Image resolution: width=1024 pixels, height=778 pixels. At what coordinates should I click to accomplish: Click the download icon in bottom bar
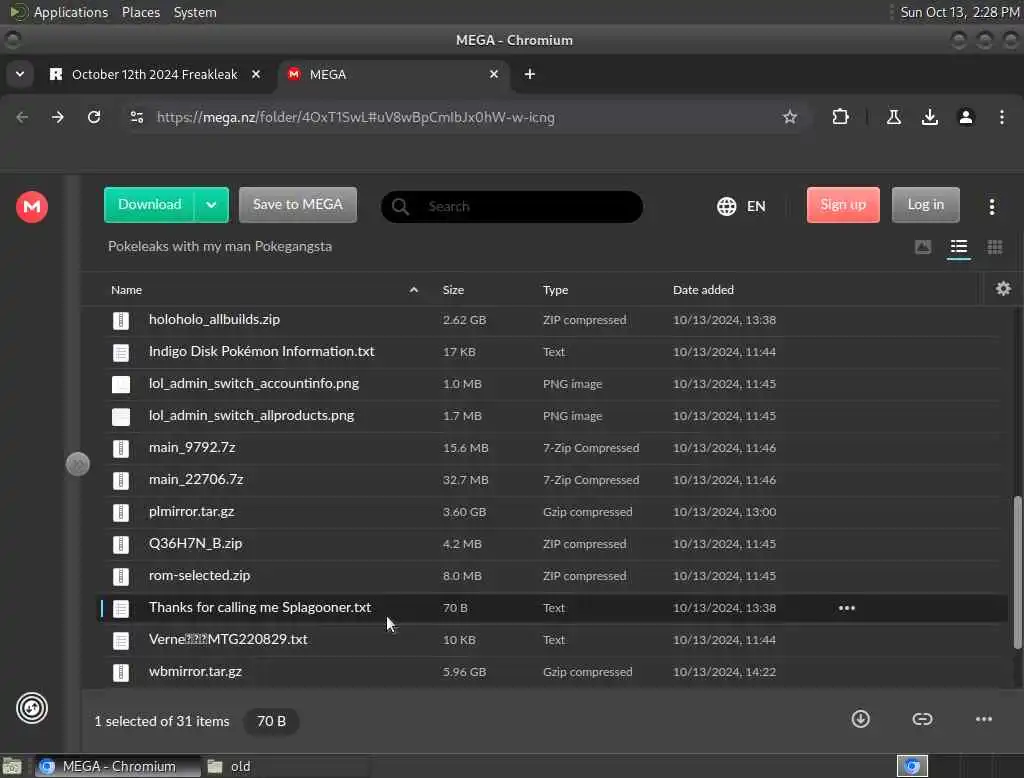861,719
